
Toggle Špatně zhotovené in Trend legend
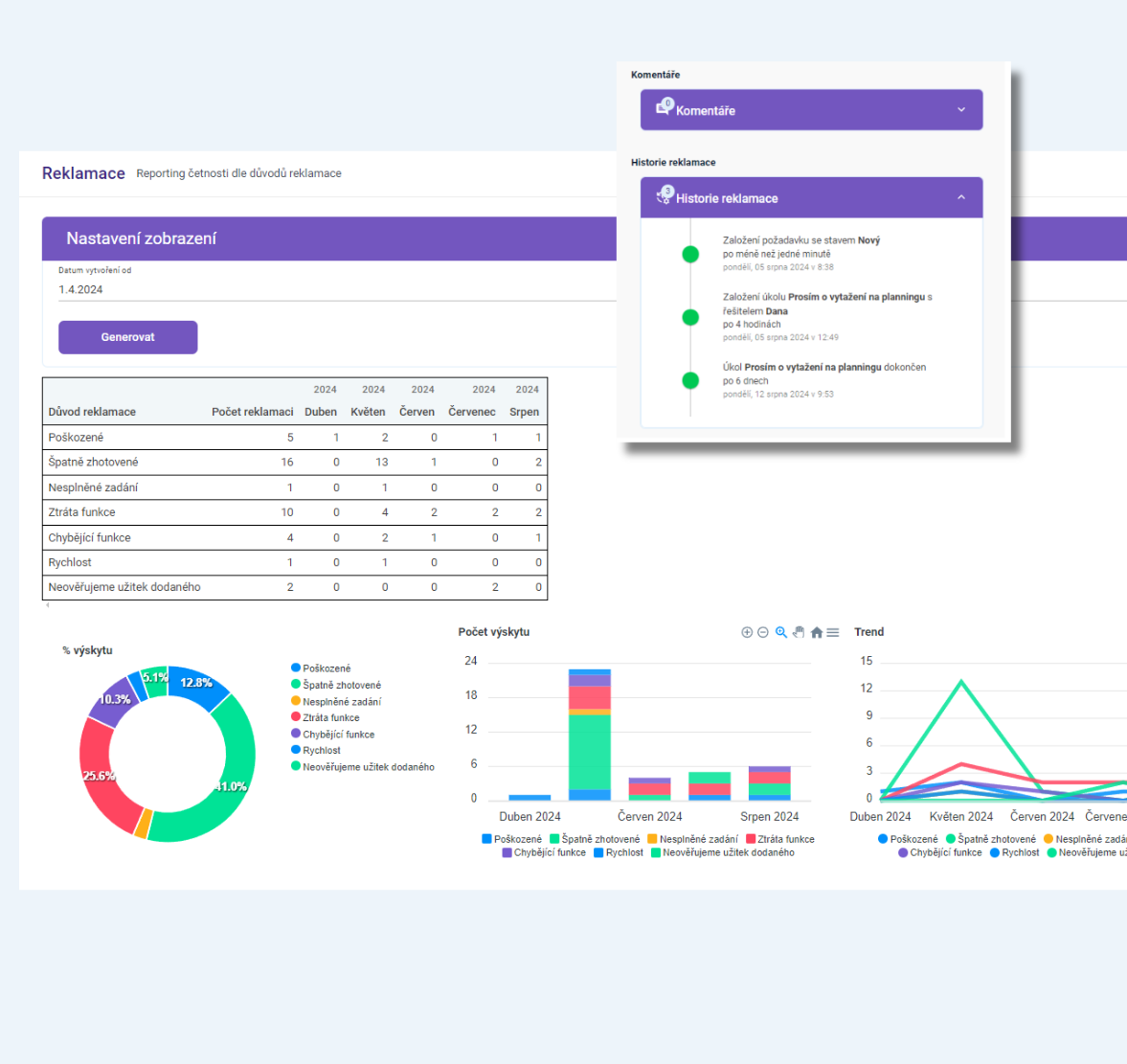(991, 839)
